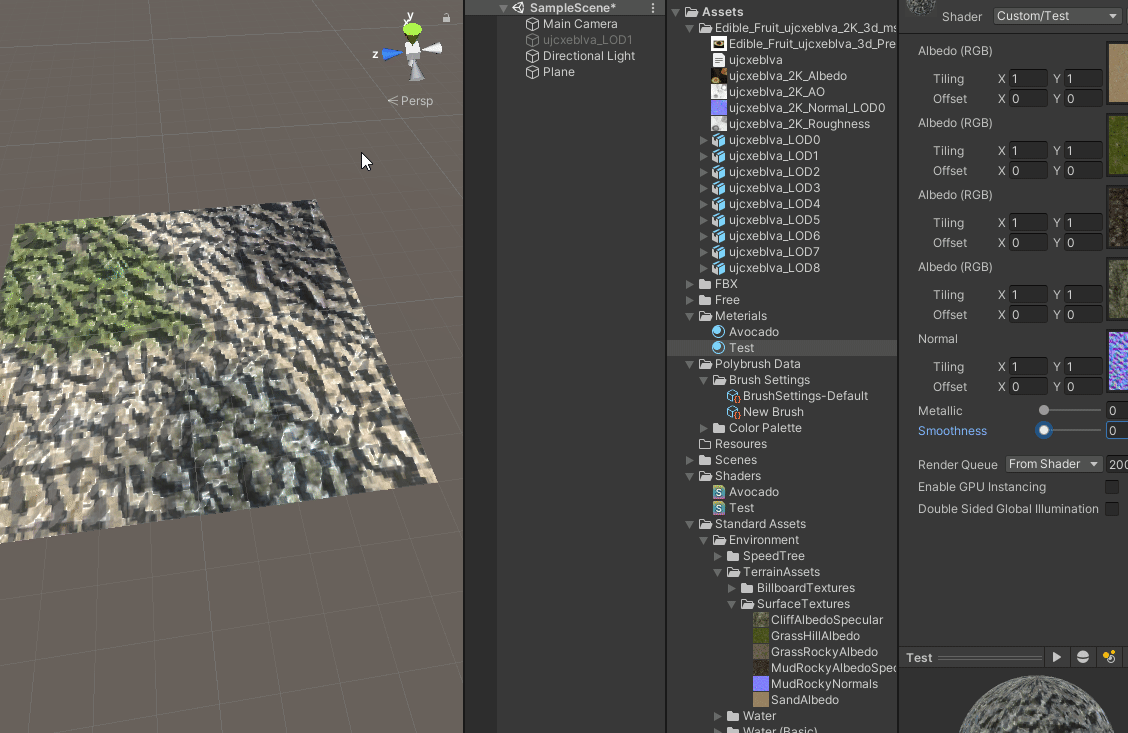Select ujcxeblva_LOD8 mesh icon

719,268
